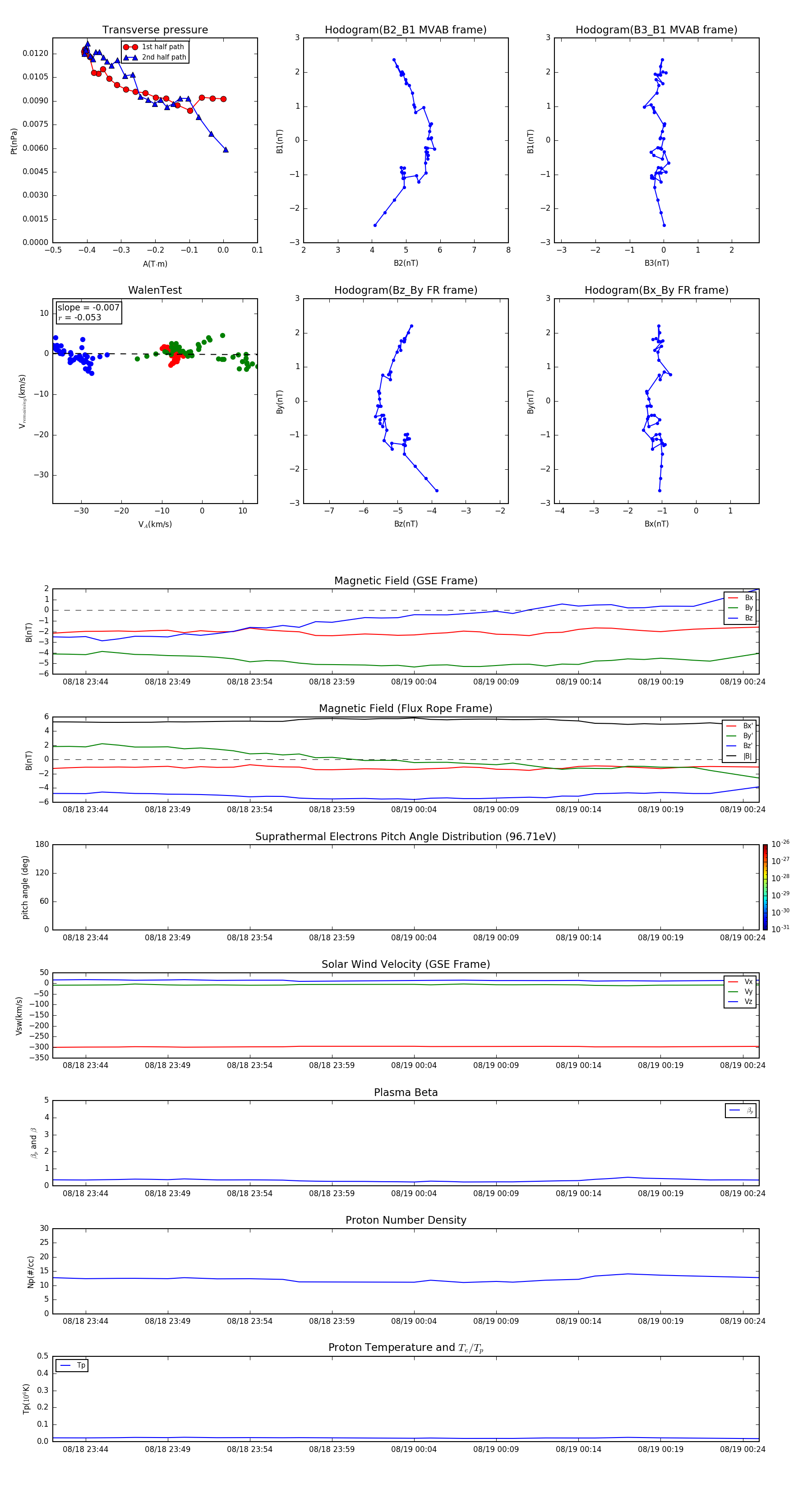The image size is (812, 1489).
Task: Select Vz in the solar wind legend
Action: coord(740,1002)
